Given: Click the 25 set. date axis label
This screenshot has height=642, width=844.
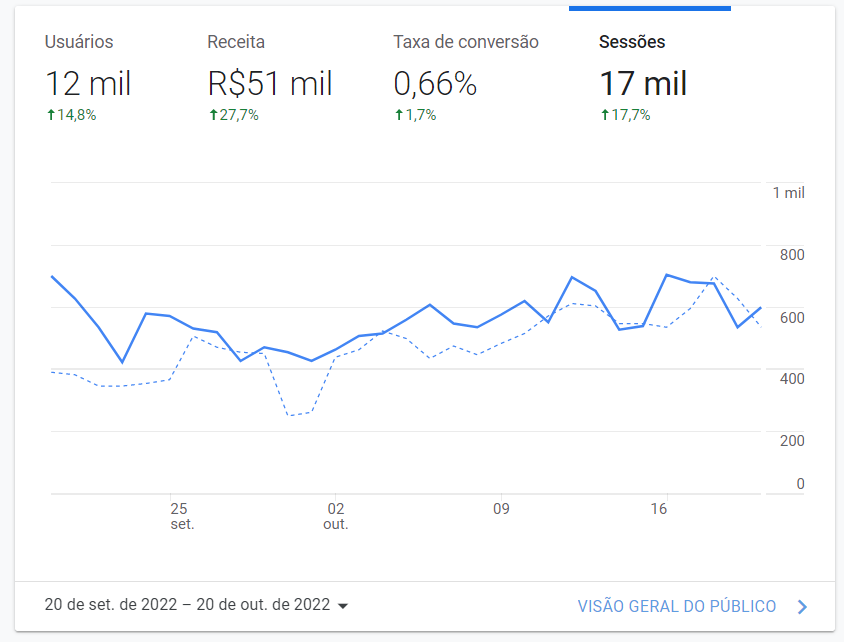Looking at the screenshot, I should [x=180, y=516].
